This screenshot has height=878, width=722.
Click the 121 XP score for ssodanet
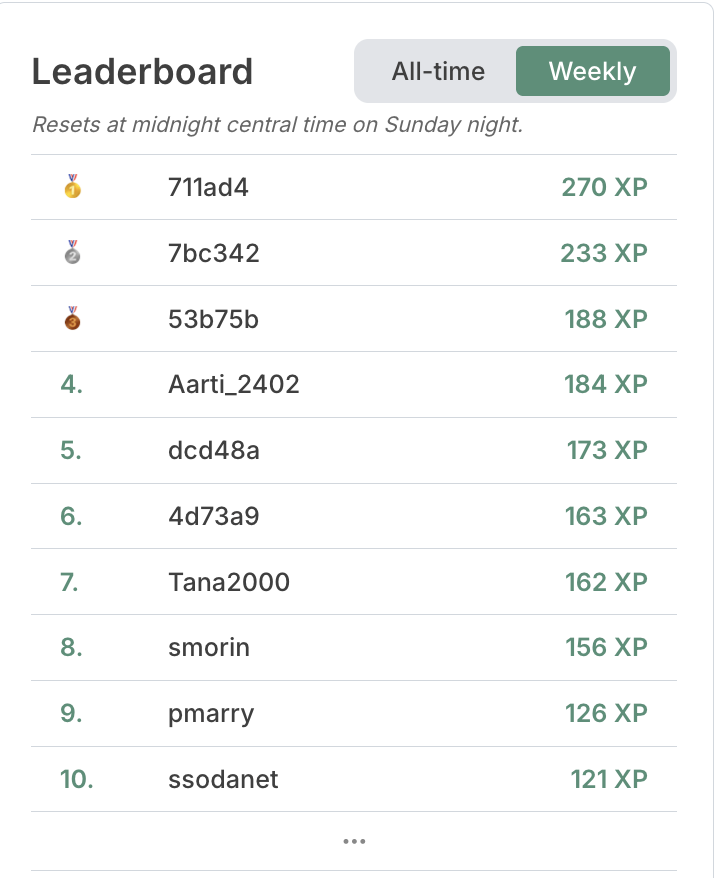pyautogui.click(x=609, y=779)
